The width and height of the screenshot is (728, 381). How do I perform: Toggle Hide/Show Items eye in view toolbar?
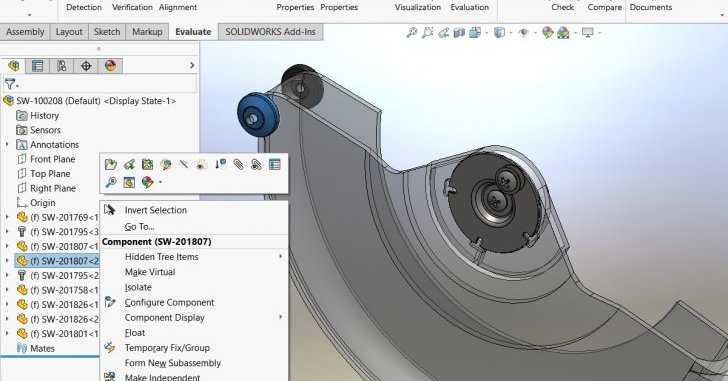(524, 32)
